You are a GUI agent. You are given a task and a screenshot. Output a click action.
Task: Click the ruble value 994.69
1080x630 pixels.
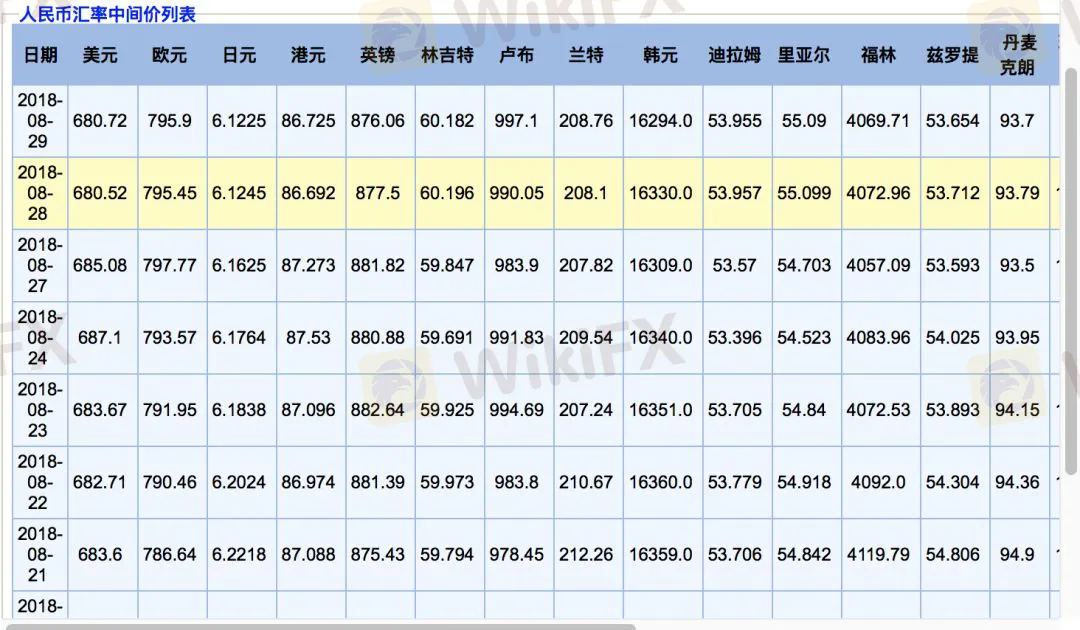coord(517,410)
